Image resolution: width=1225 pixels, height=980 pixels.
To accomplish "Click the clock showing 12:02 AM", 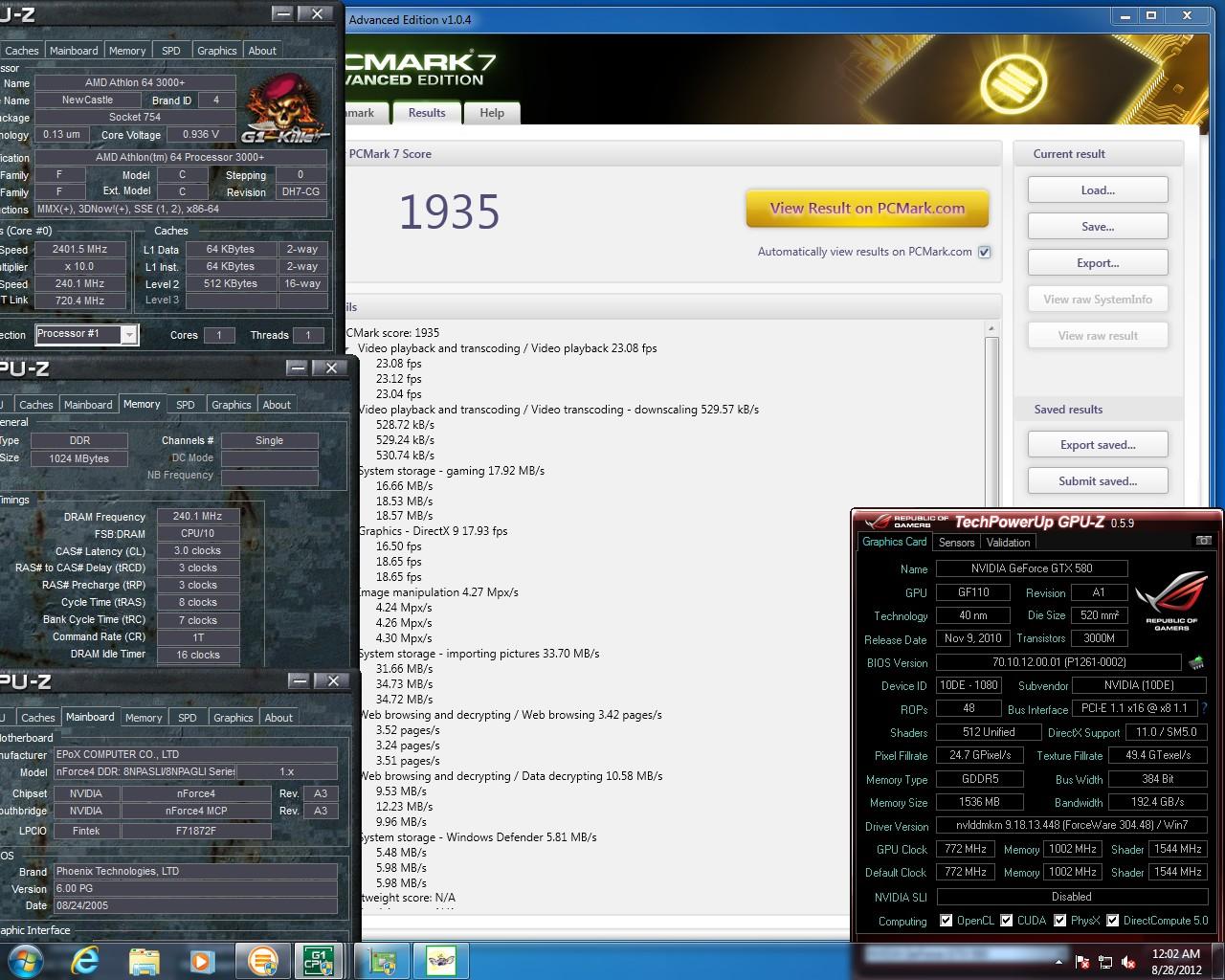I will [1175, 953].
